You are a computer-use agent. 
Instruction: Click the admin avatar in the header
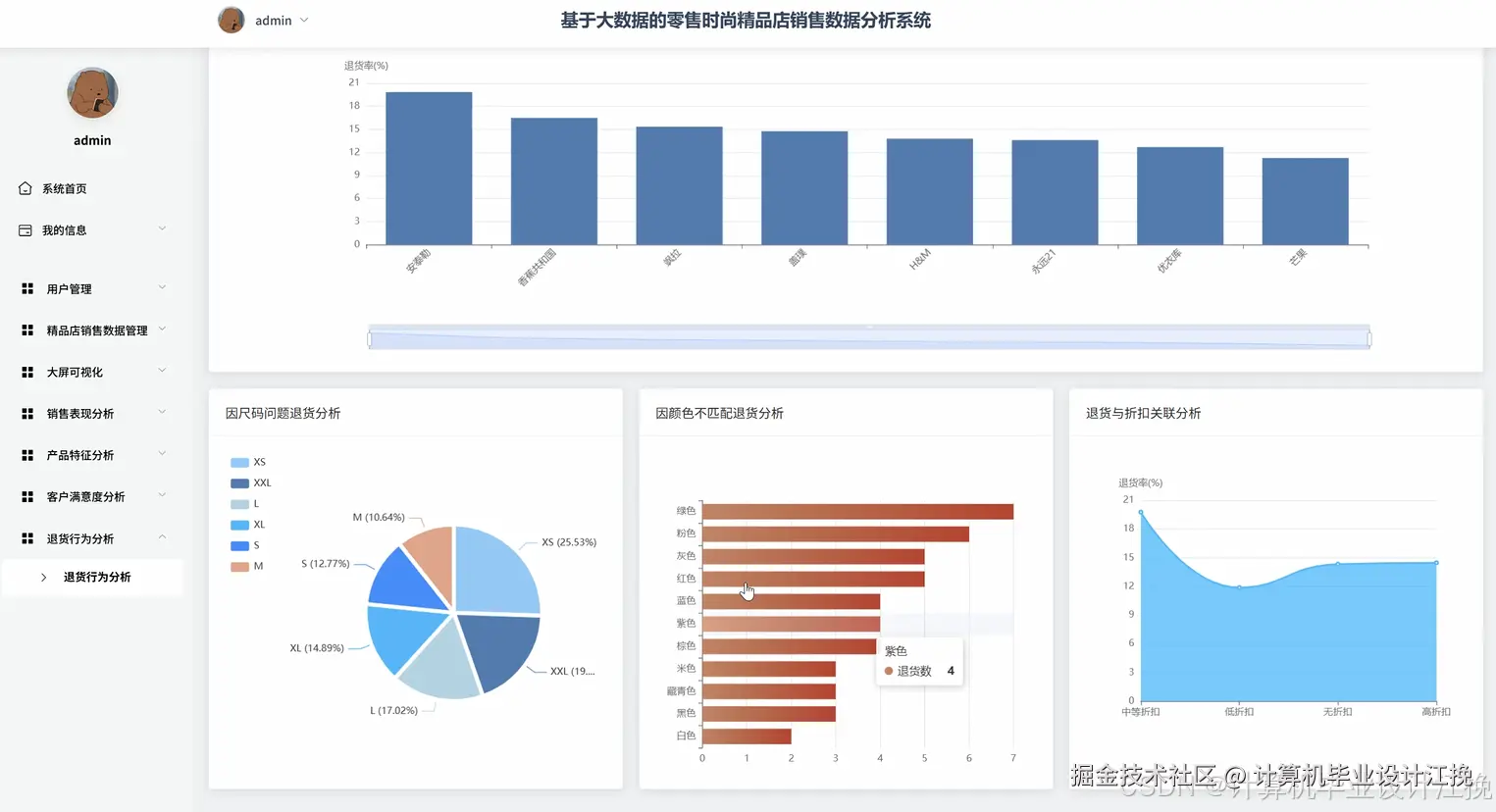pyautogui.click(x=232, y=20)
